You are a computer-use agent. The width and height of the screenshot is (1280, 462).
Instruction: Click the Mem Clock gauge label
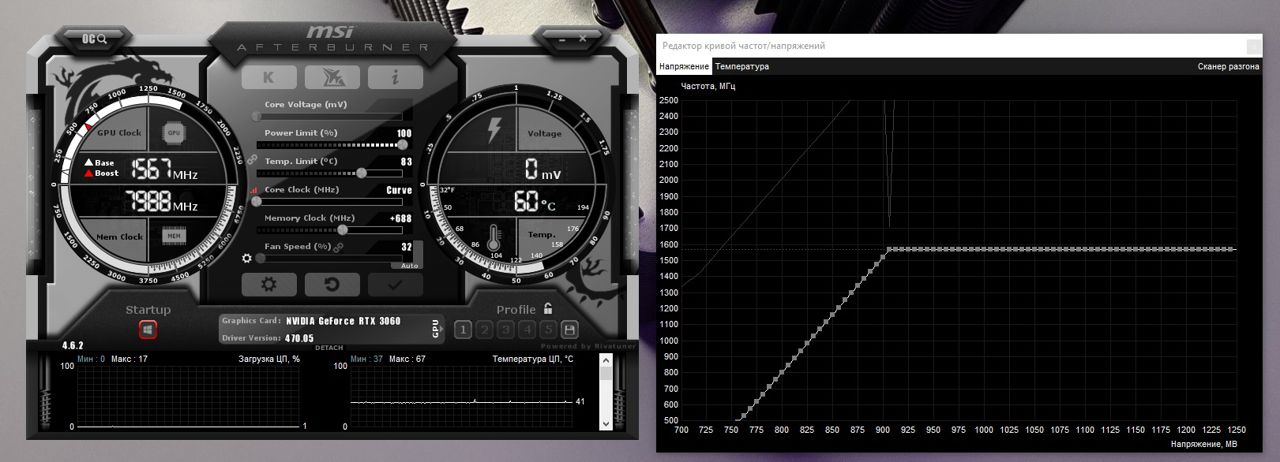click(119, 237)
